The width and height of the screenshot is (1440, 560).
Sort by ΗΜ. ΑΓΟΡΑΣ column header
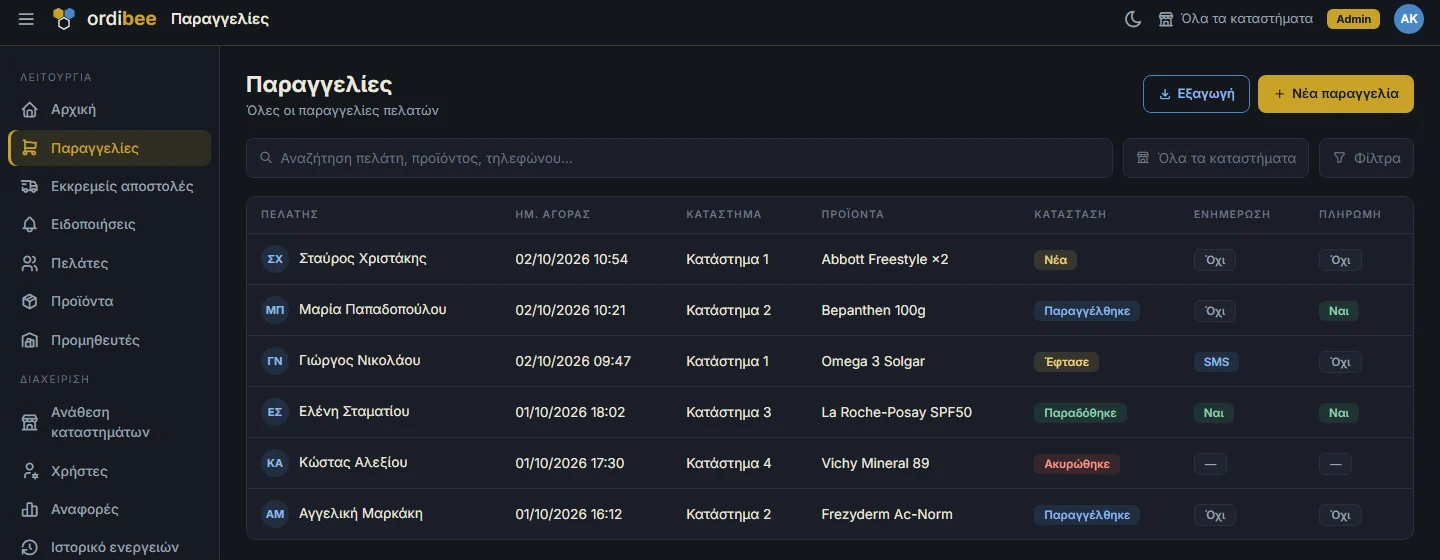click(553, 214)
